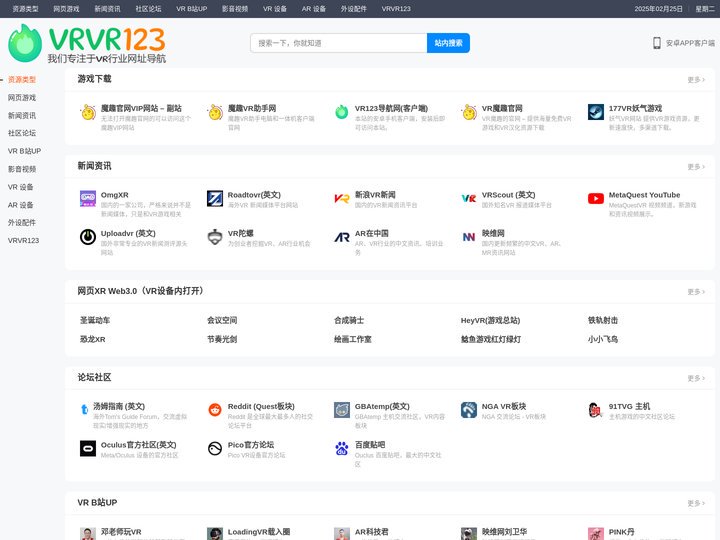Select VRVR123 in the left sidebar
This screenshot has height=540, width=720.
point(23,241)
